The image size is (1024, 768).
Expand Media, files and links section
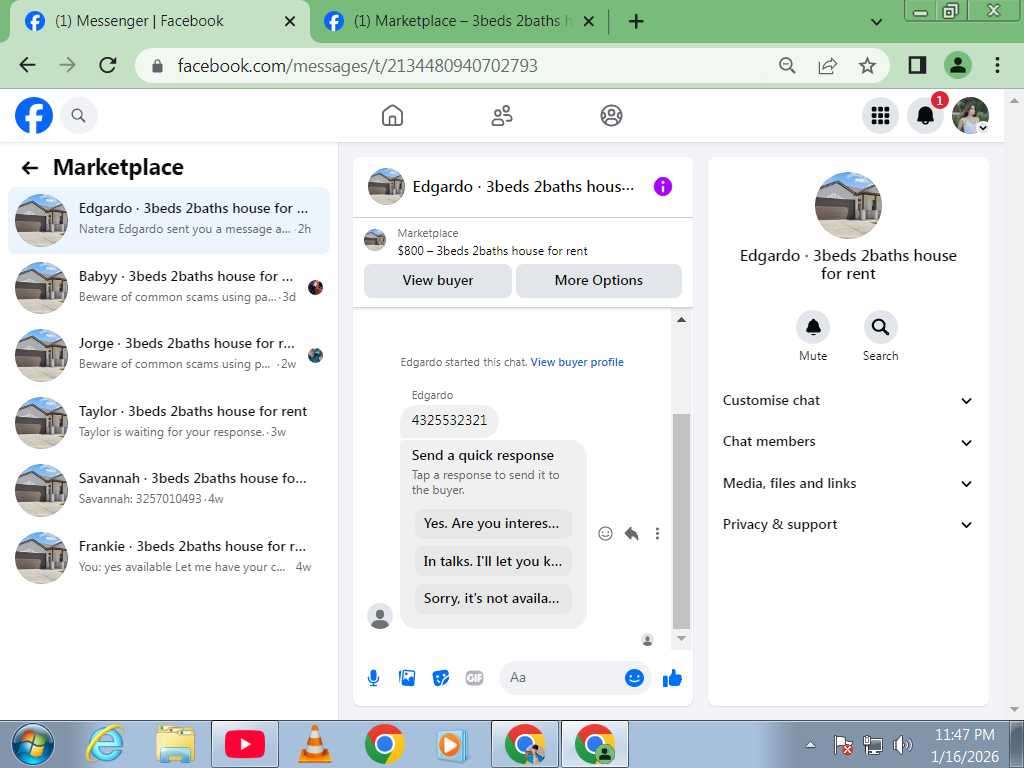coord(848,483)
